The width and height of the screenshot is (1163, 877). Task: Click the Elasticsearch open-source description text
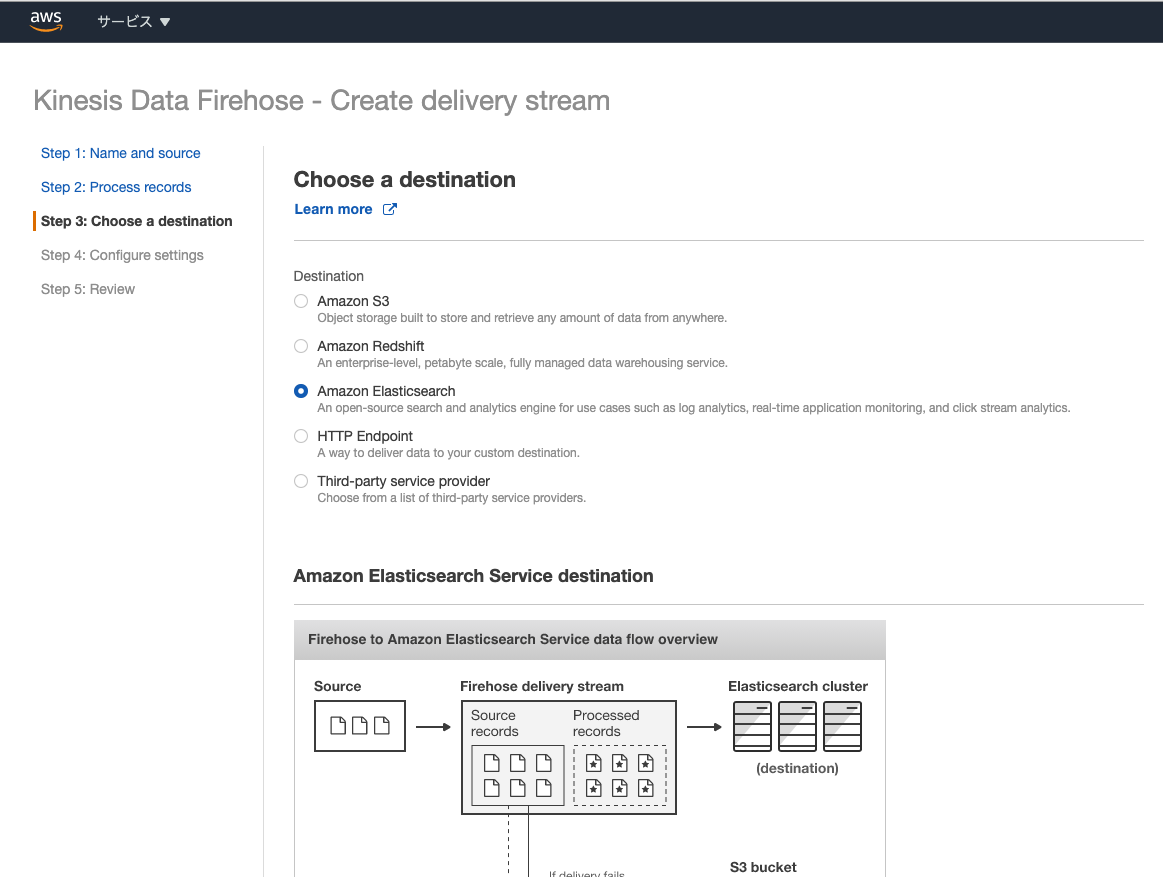click(x=693, y=408)
